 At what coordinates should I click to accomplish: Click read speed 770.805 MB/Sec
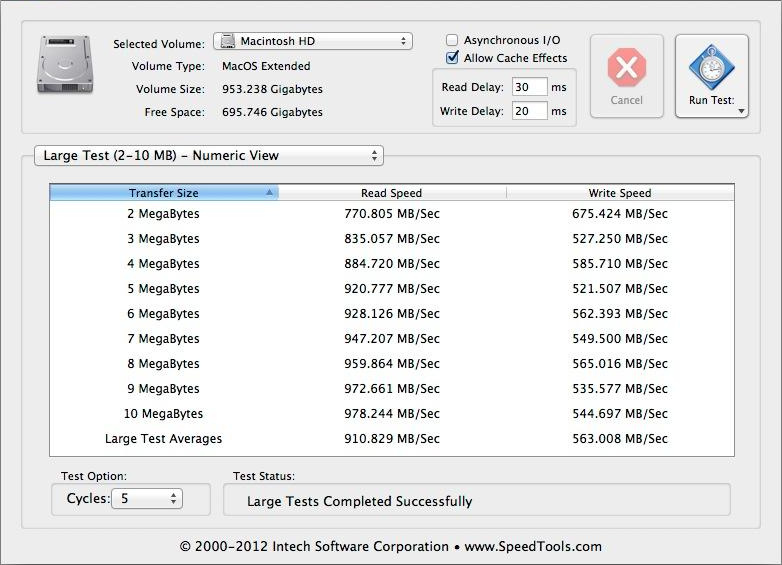click(x=392, y=213)
